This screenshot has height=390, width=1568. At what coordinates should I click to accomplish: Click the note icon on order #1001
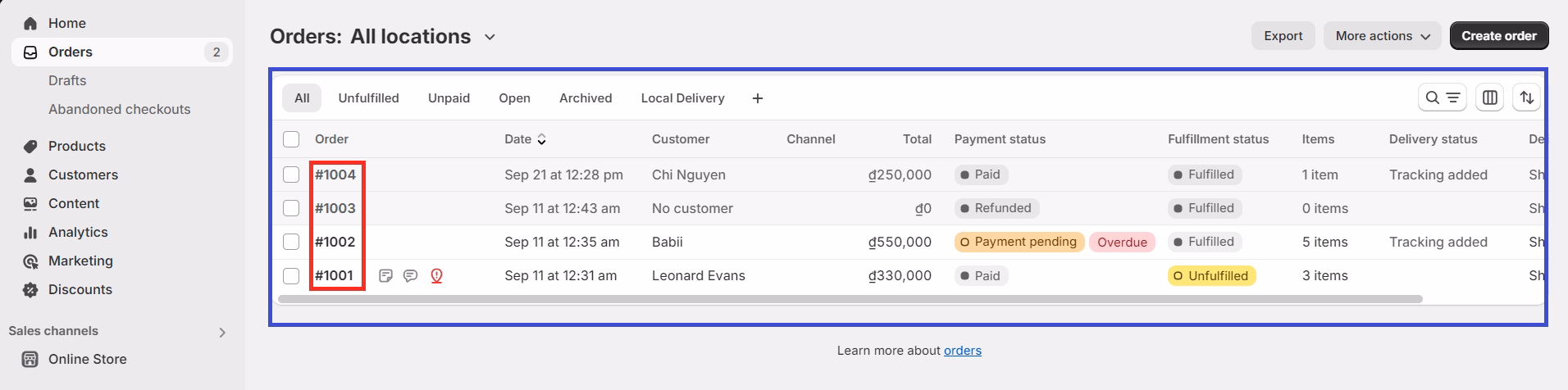pos(385,276)
